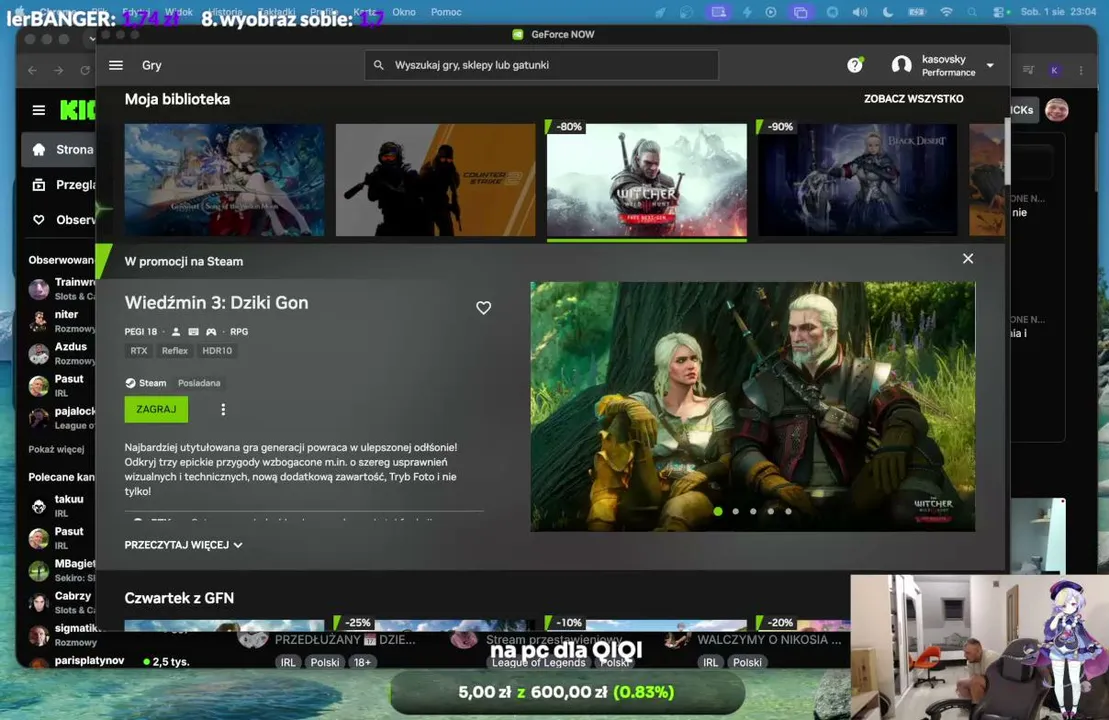Select the third carousel dot

[753, 511]
